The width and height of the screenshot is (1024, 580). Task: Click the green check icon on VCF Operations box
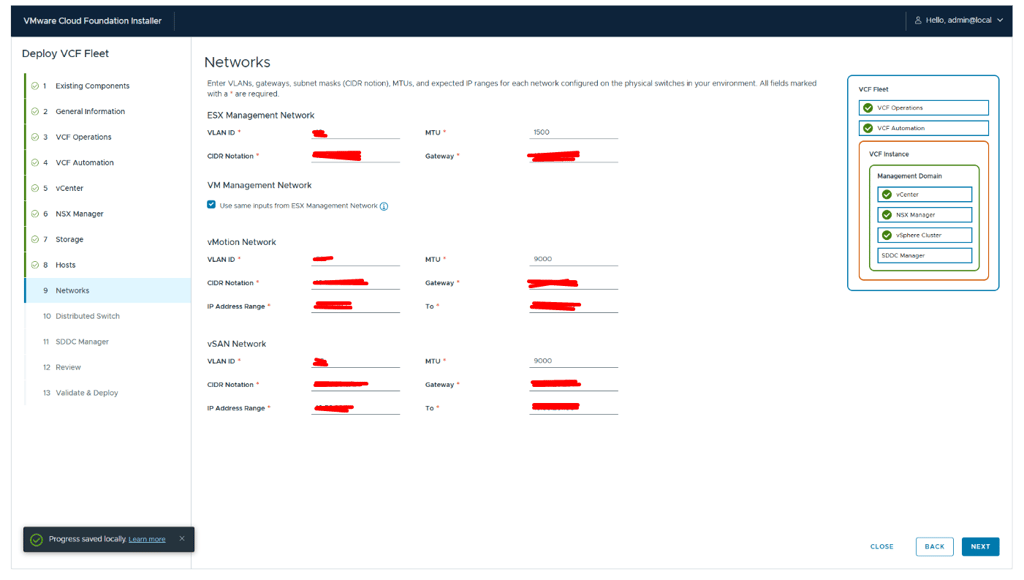pos(868,108)
